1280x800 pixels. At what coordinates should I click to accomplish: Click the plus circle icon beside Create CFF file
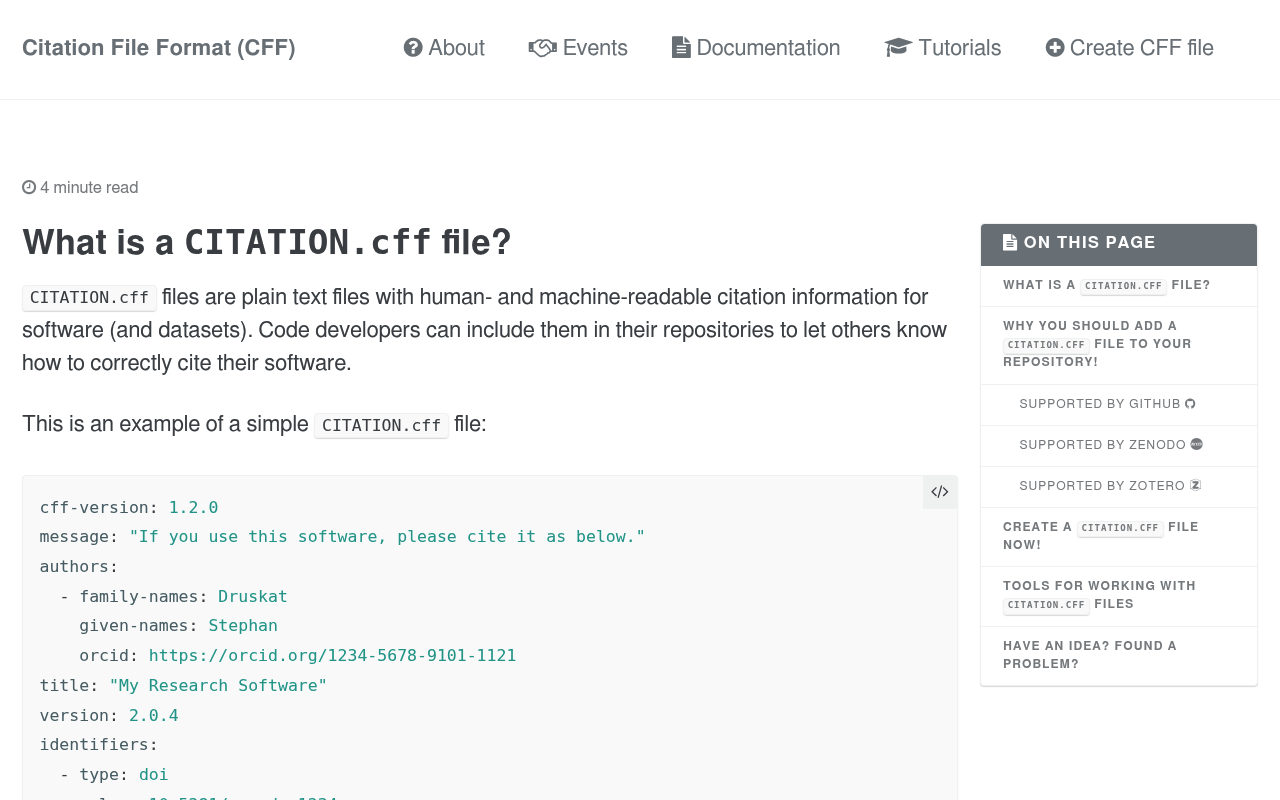(x=1055, y=48)
